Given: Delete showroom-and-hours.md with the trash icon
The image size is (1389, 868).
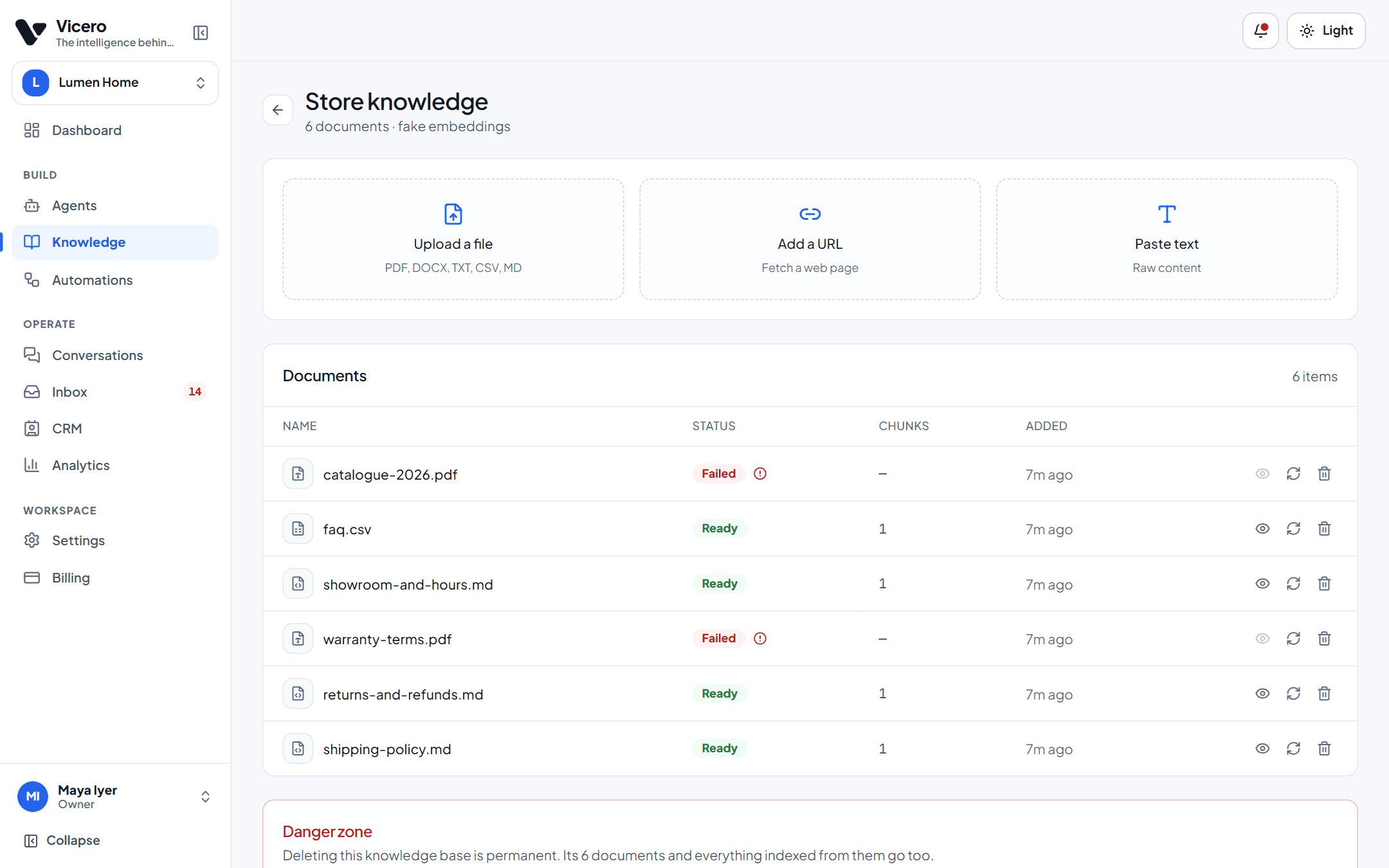Looking at the screenshot, I should tap(1325, 584).
